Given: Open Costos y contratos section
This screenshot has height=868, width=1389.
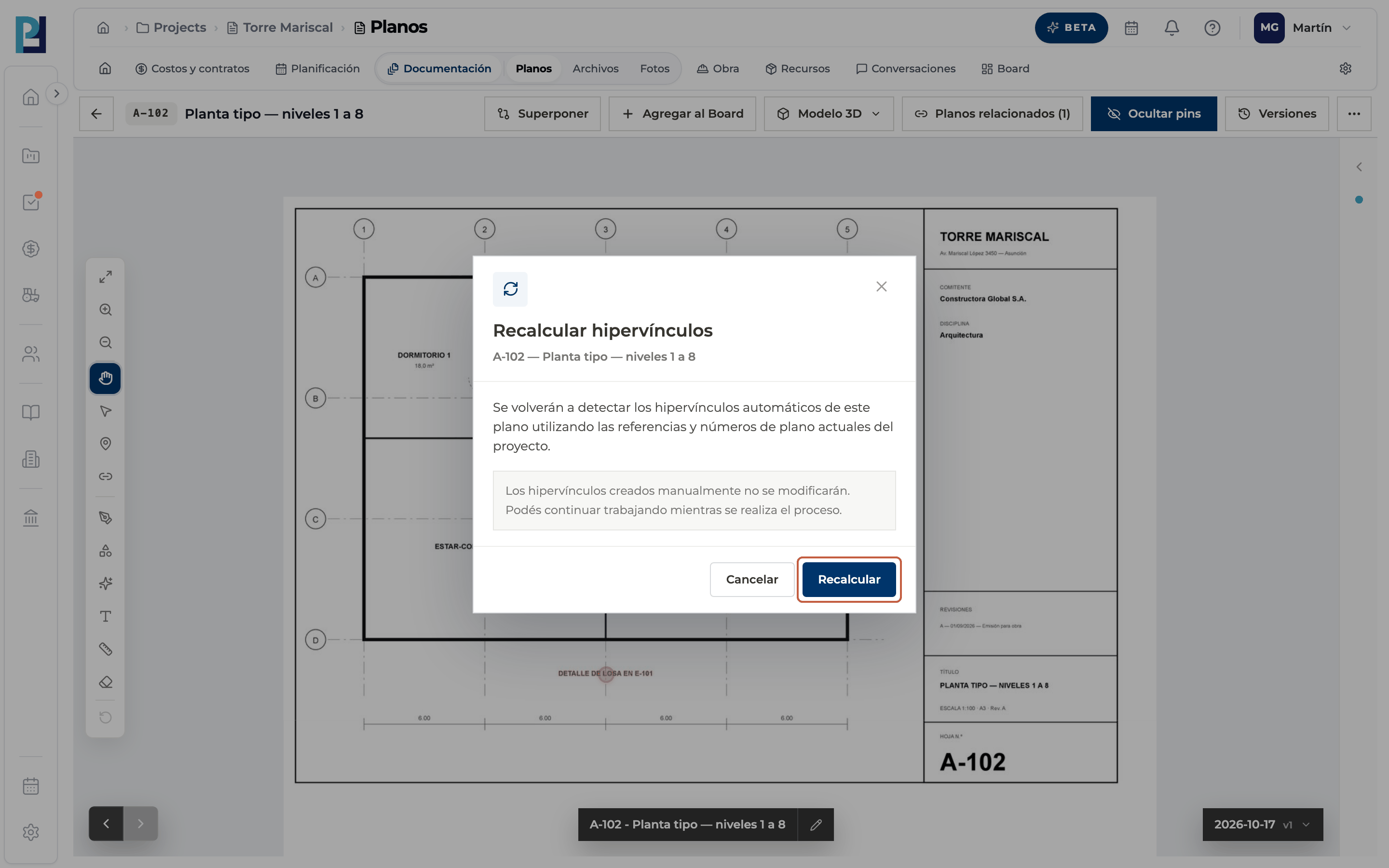Looking at the screenshot, I should pyautogui.click(x=192, y=69).
